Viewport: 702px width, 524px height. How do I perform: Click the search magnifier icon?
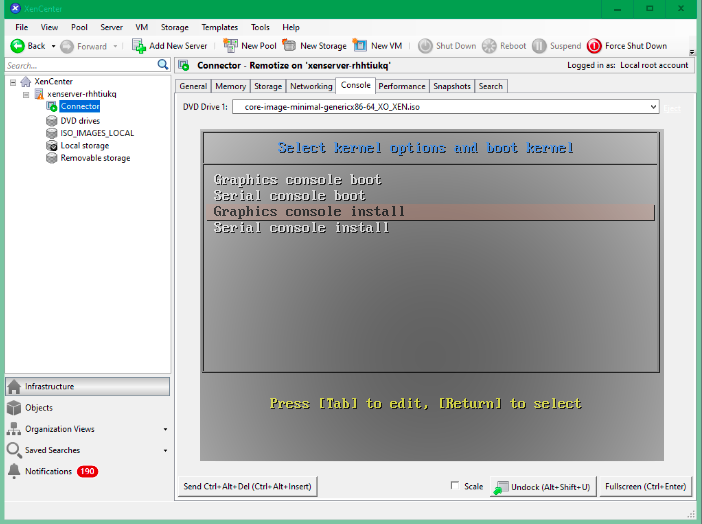click(163, 65)
